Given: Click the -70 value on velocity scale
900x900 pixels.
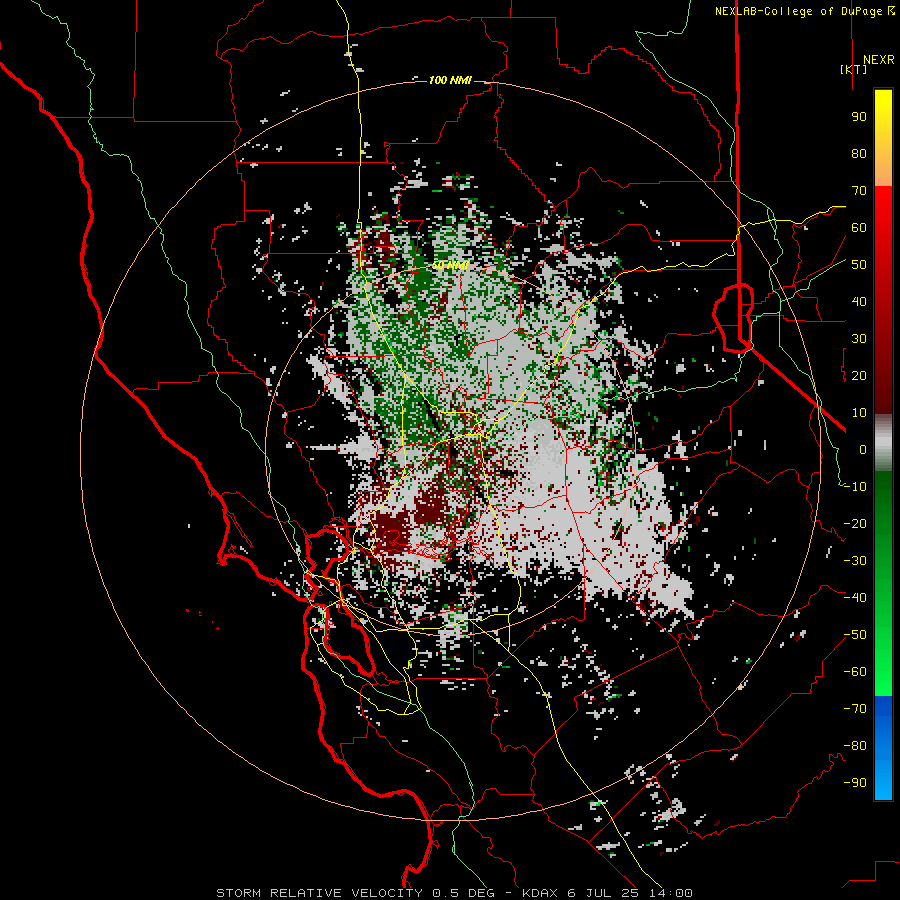Looking at the screenshot, I should pos(855,709).
